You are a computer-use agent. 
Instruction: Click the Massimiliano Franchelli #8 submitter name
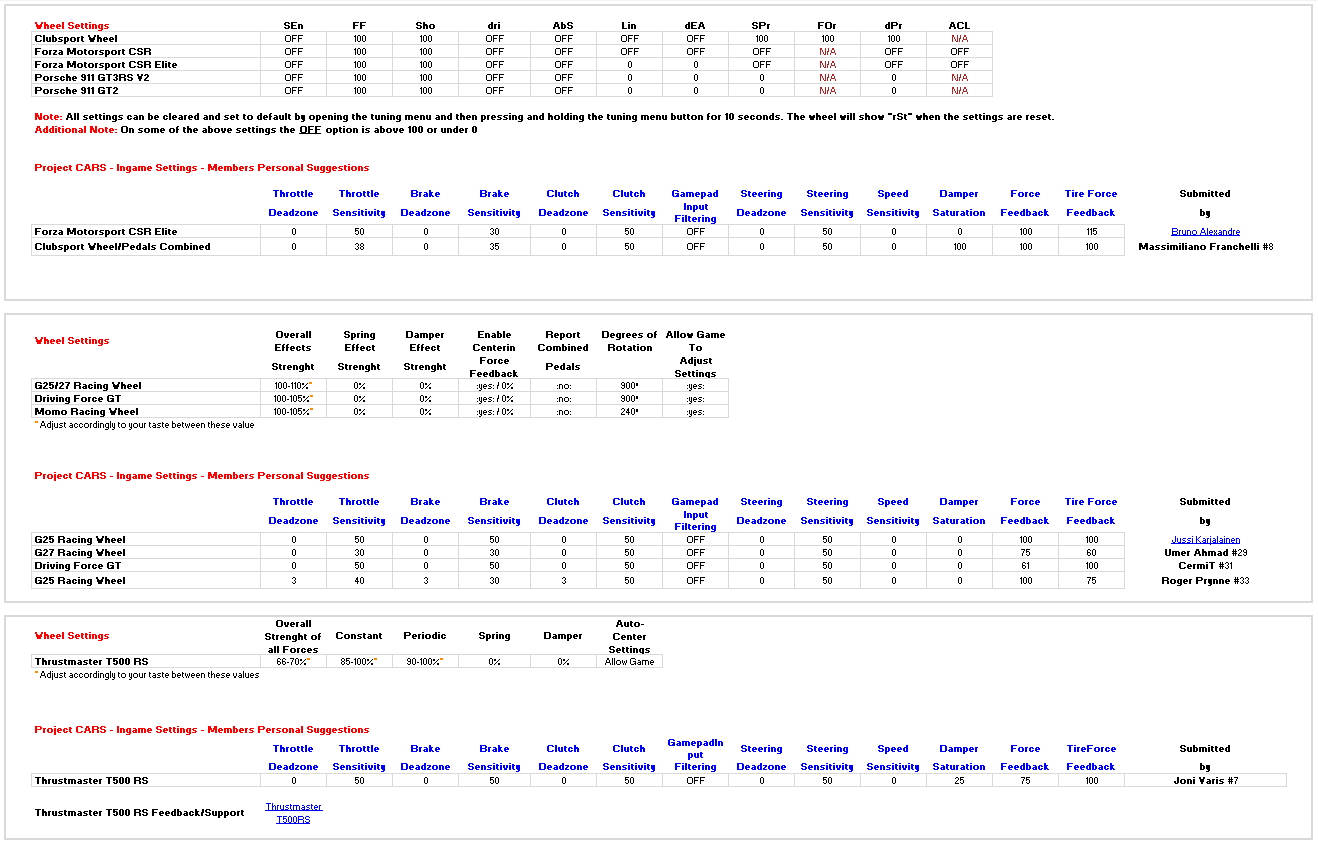tap(1205, 247)
